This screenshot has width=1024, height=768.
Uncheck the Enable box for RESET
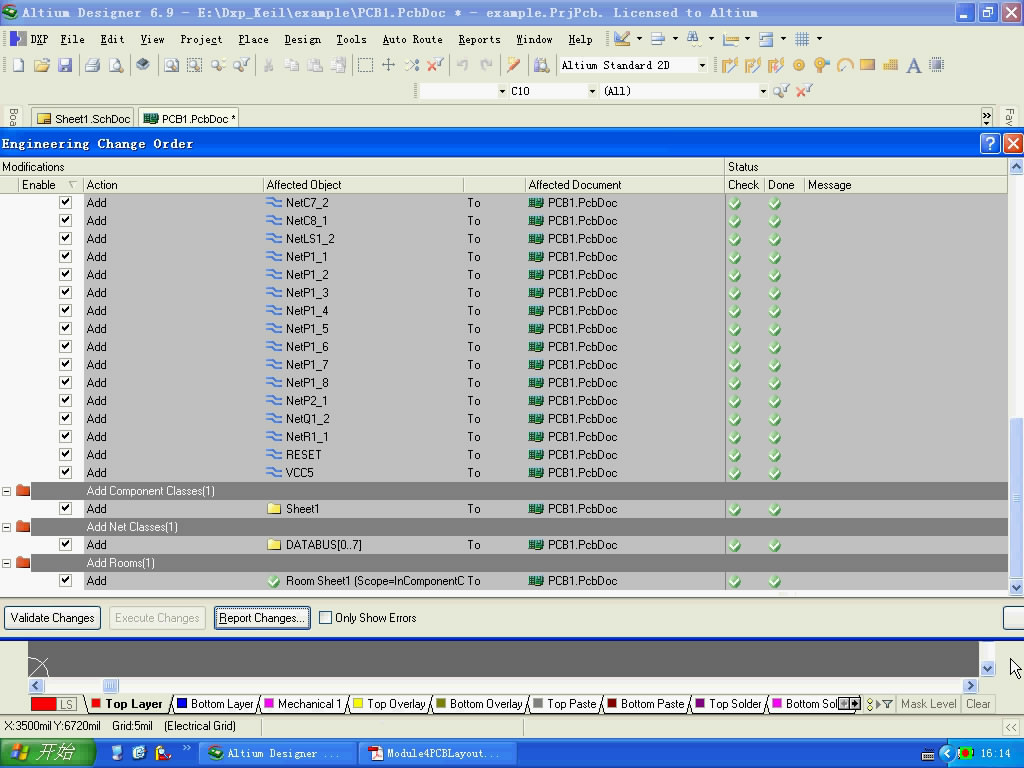[65, 455]
